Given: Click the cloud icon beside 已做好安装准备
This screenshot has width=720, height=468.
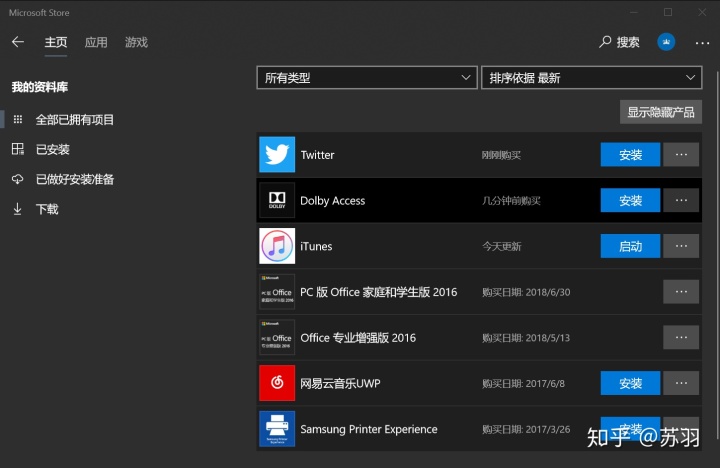Looking at the screenshot, I should 18,179.
